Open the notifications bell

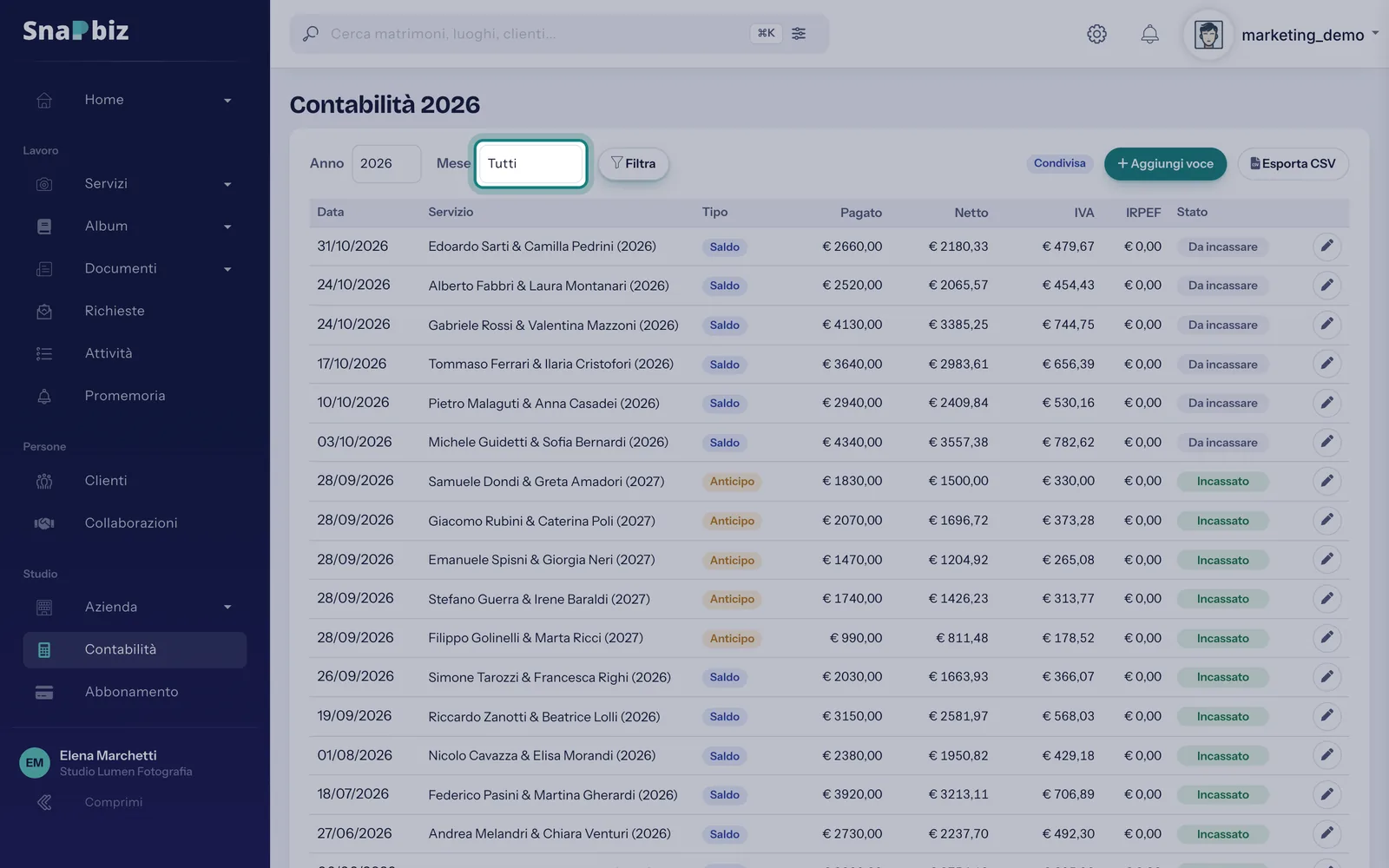click(1149, 34)
